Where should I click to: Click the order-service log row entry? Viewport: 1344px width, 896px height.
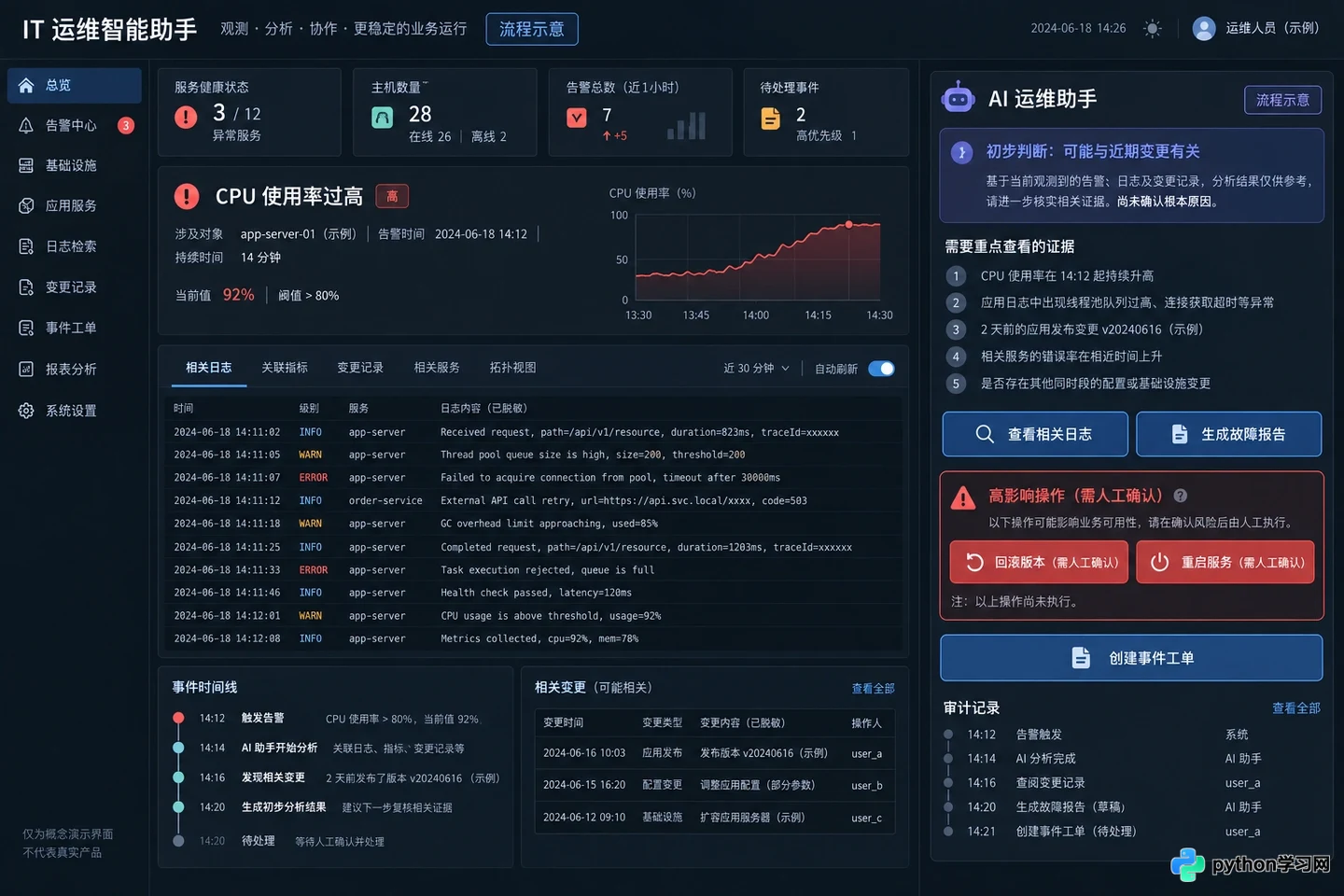point(535,501)
